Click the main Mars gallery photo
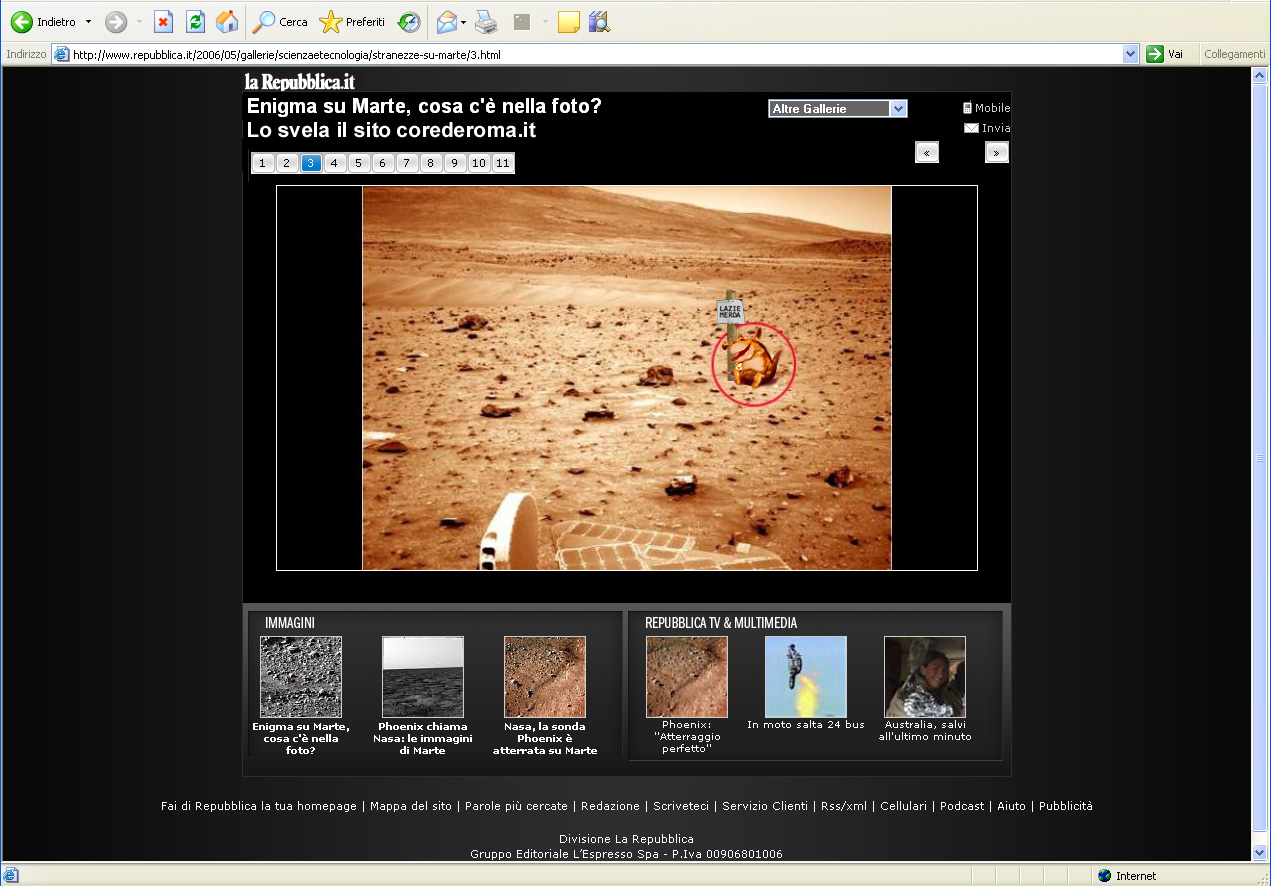Viewport: 1271px width, 886px height. pos(627,378)
